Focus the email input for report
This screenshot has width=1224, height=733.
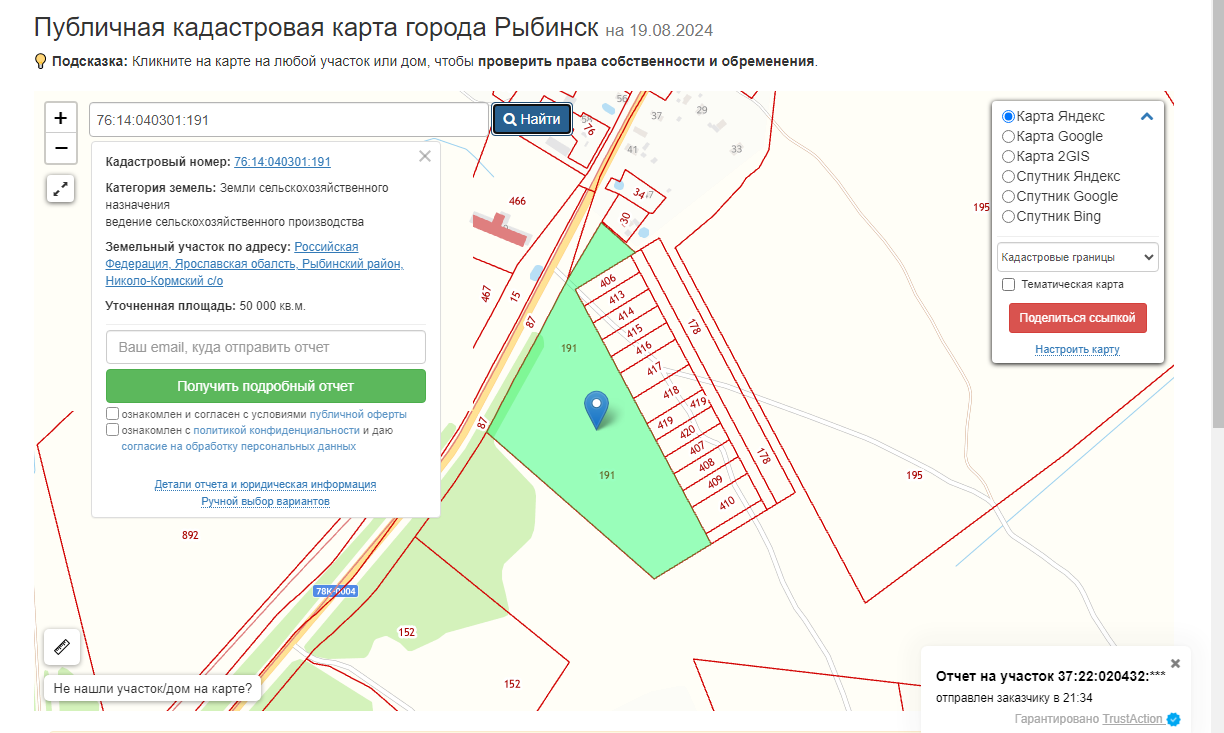[x=266, y=347]
